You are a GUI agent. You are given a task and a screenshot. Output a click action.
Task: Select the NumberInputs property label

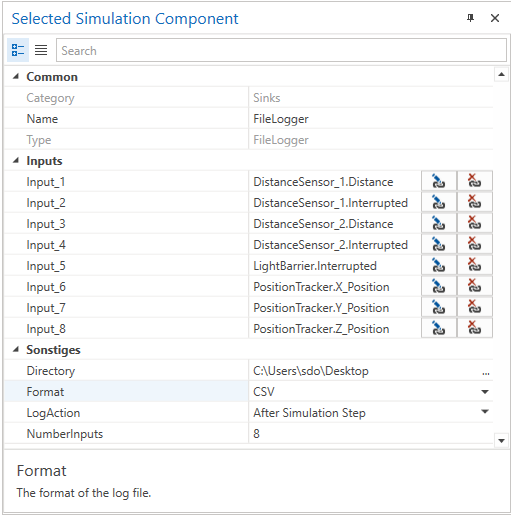coord(65,434)
